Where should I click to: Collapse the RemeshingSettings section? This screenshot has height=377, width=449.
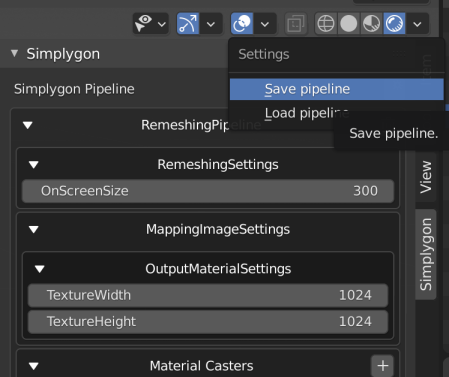click(34, 164)
